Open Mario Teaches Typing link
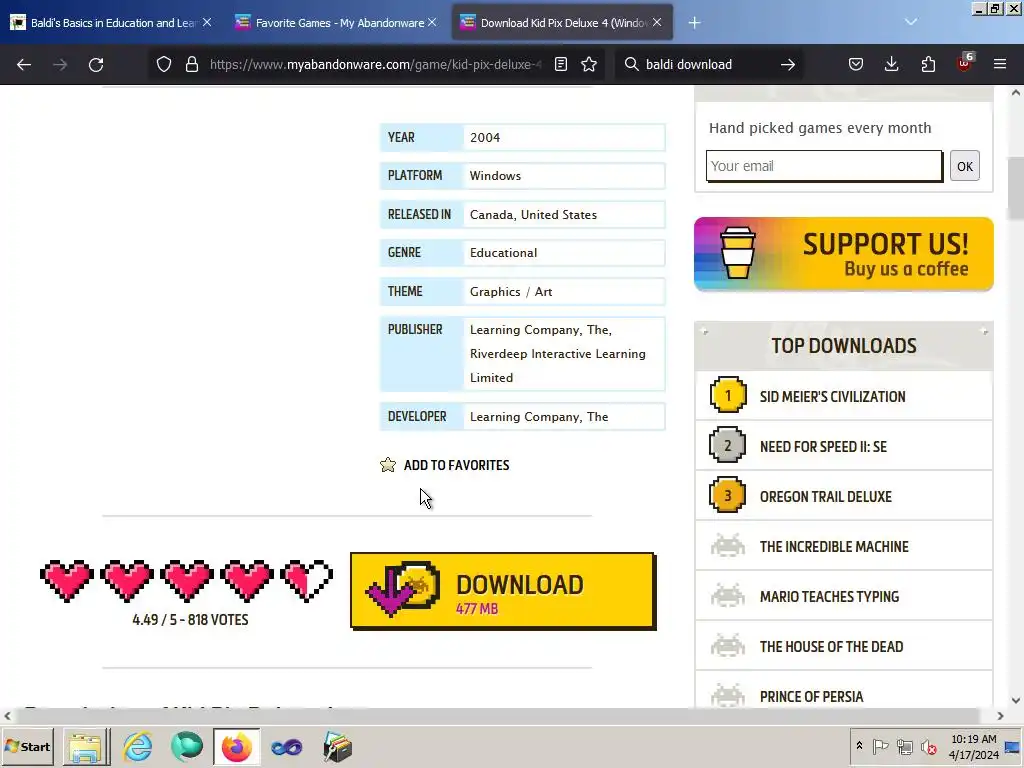 pos(829,597)
